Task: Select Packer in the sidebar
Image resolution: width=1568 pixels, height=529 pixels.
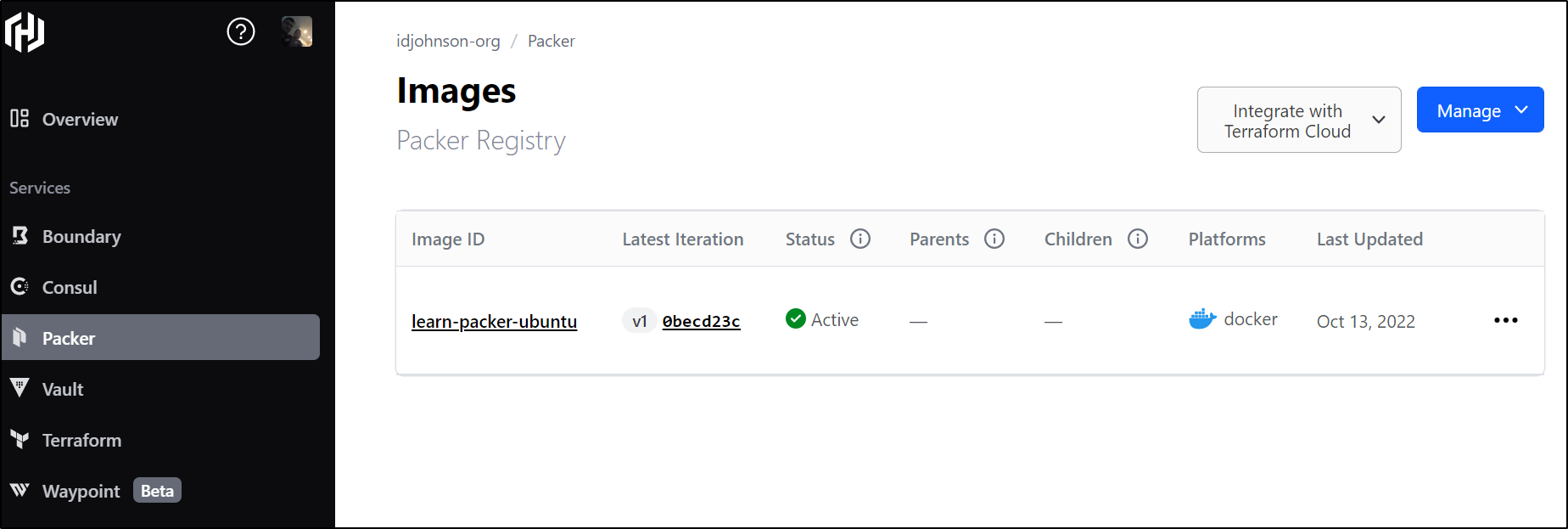Action: click(x=160, y=337)
